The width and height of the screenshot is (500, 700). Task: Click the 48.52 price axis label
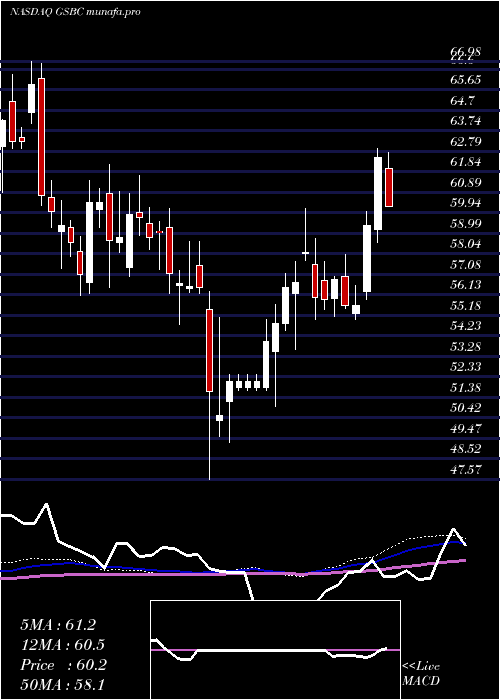(465, 449)
